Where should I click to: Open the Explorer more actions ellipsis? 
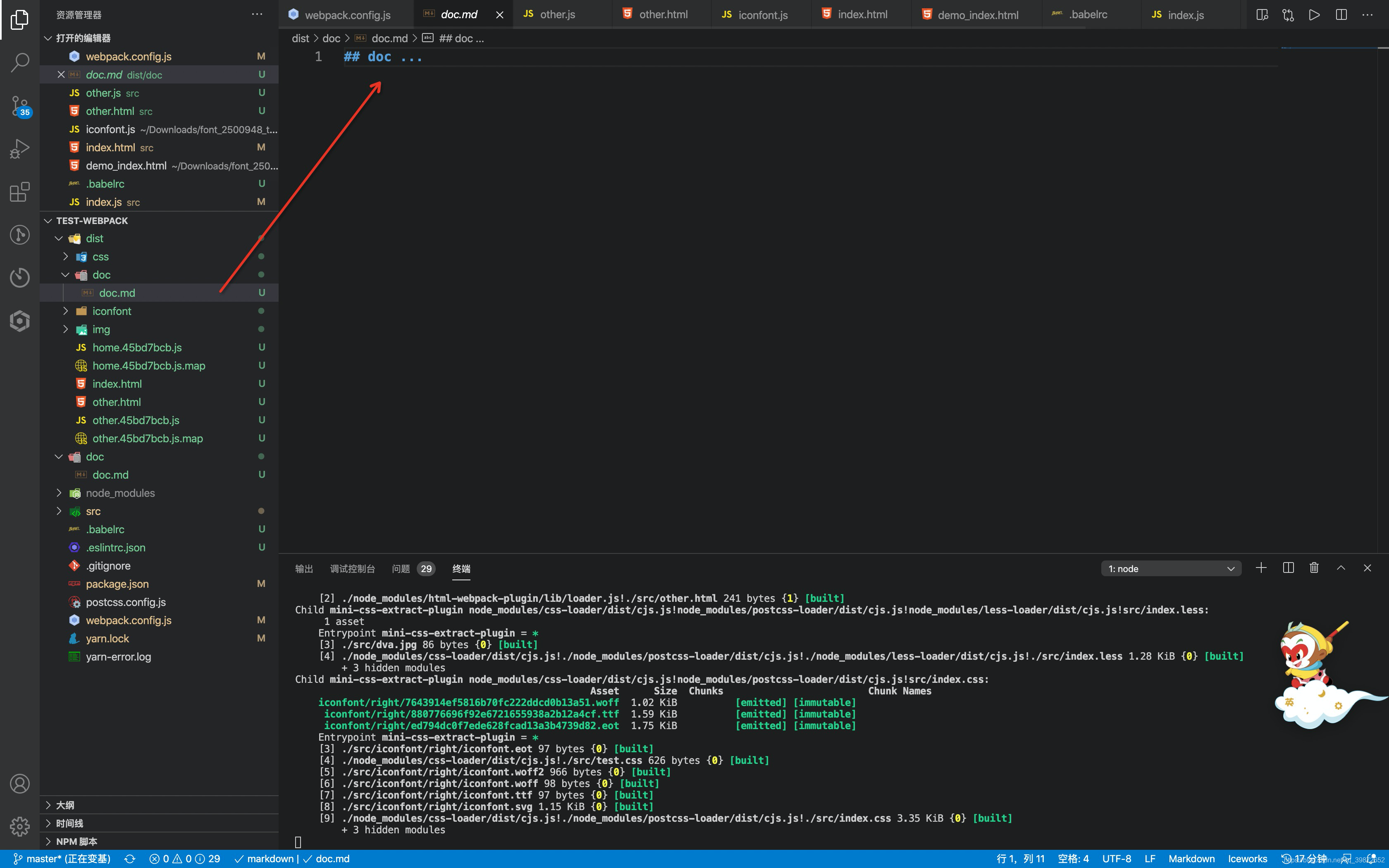pos(257,14)
